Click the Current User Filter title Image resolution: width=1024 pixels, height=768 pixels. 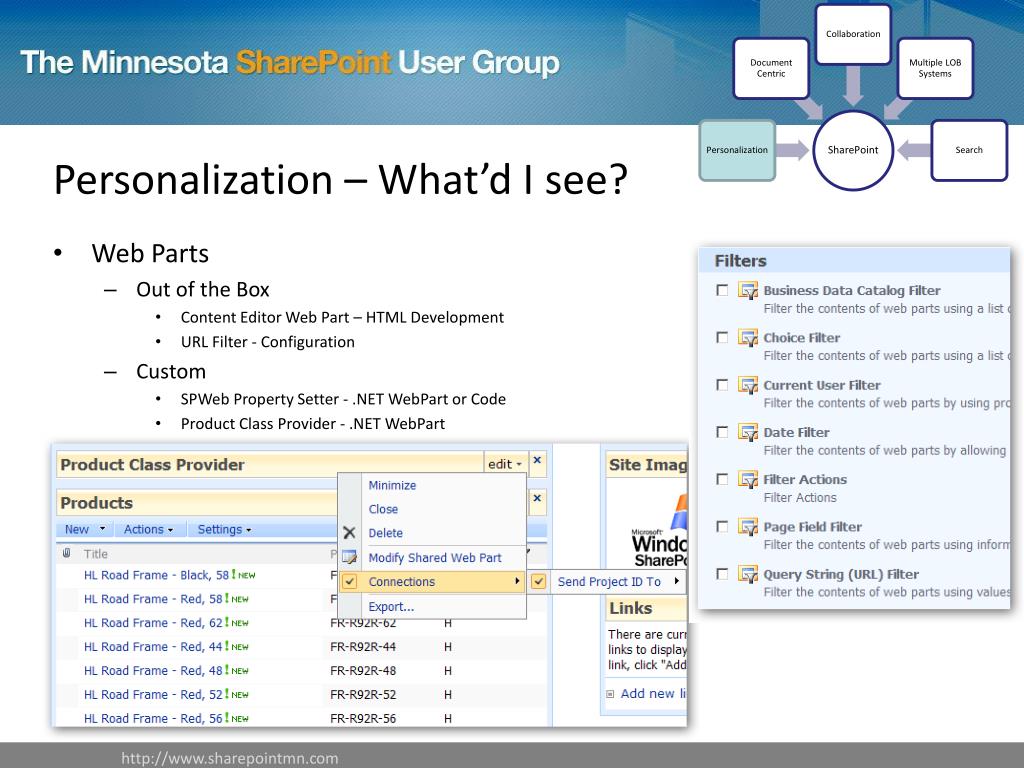(822, 385)
